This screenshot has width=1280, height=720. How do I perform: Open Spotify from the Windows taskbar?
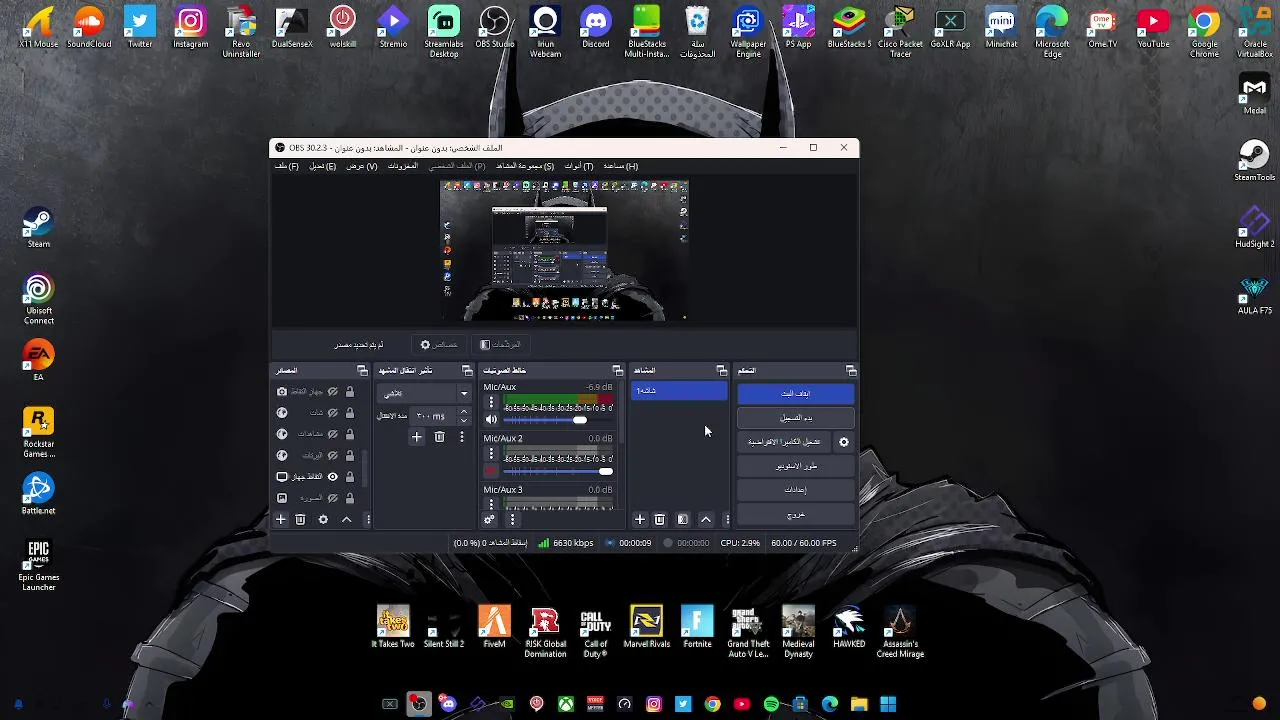(771, 704)
